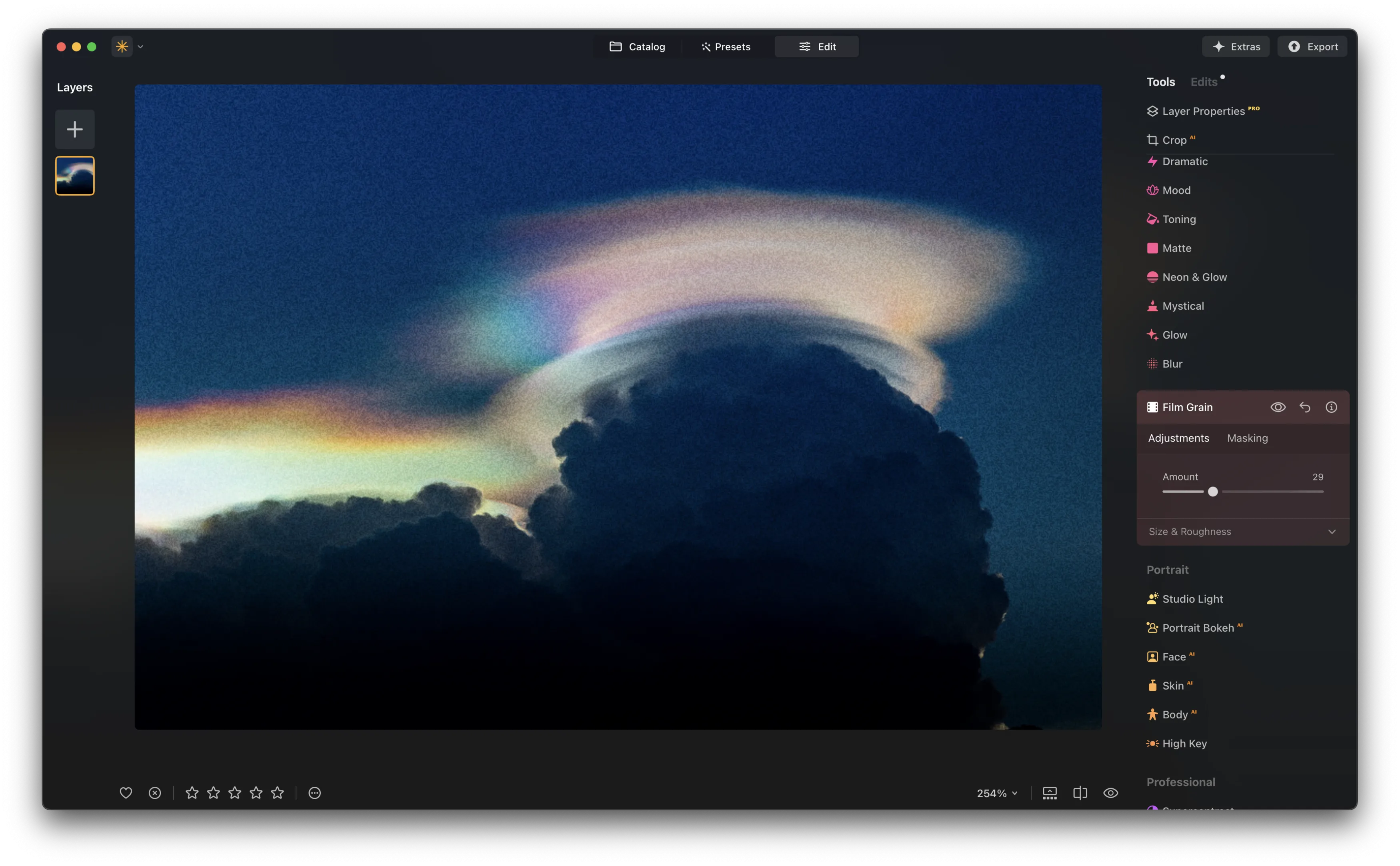Reset Film Grain with the undo arrow icon
This screenshot has width=1400, height=866.
(1304, 407)
